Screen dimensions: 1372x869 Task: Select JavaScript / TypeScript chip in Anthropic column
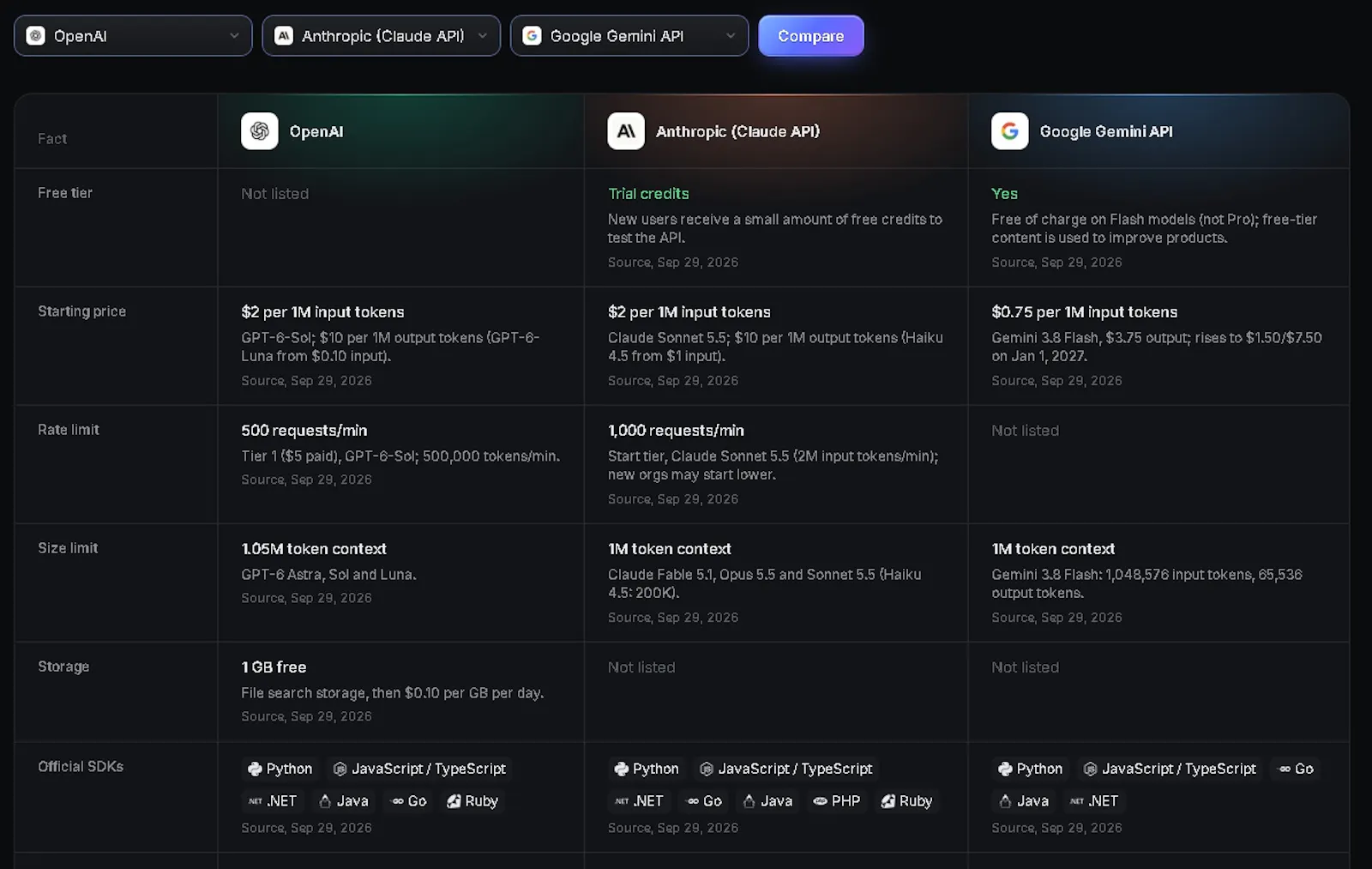[x=786, y=769]
